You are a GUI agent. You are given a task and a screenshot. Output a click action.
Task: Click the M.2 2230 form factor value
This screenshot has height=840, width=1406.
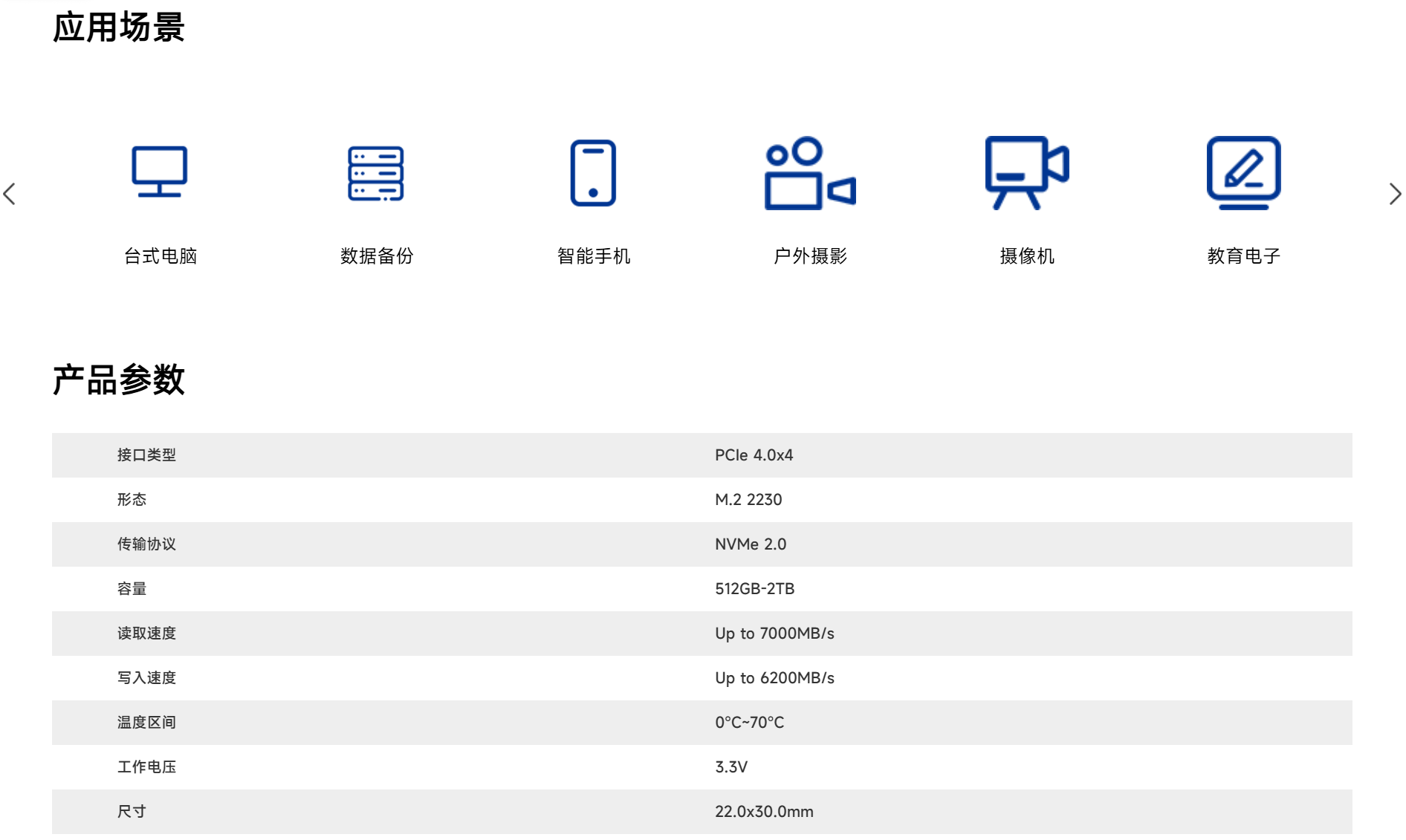pos(748,500)
